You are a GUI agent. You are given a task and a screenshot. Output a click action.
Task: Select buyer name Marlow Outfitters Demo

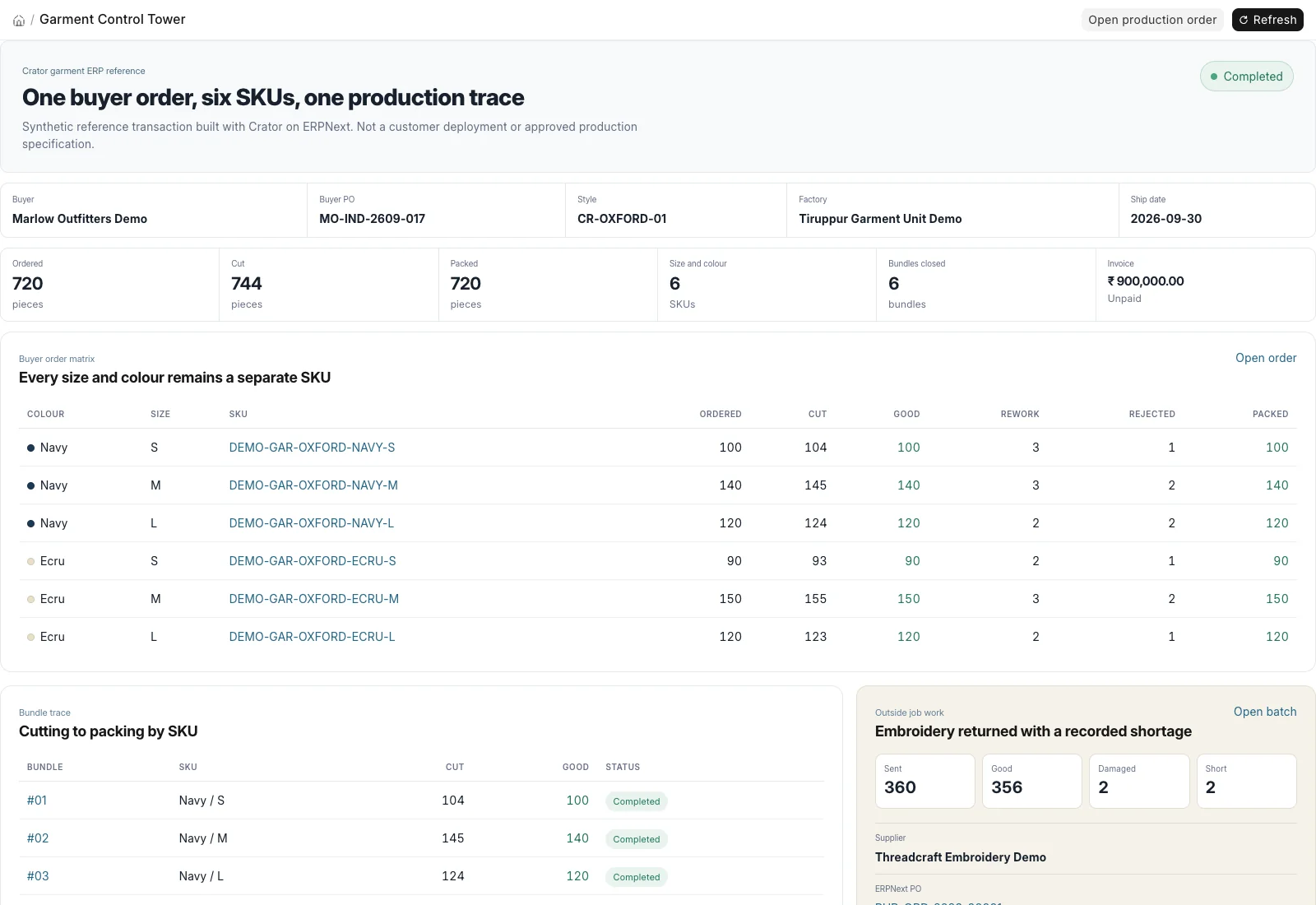[80, 219]
